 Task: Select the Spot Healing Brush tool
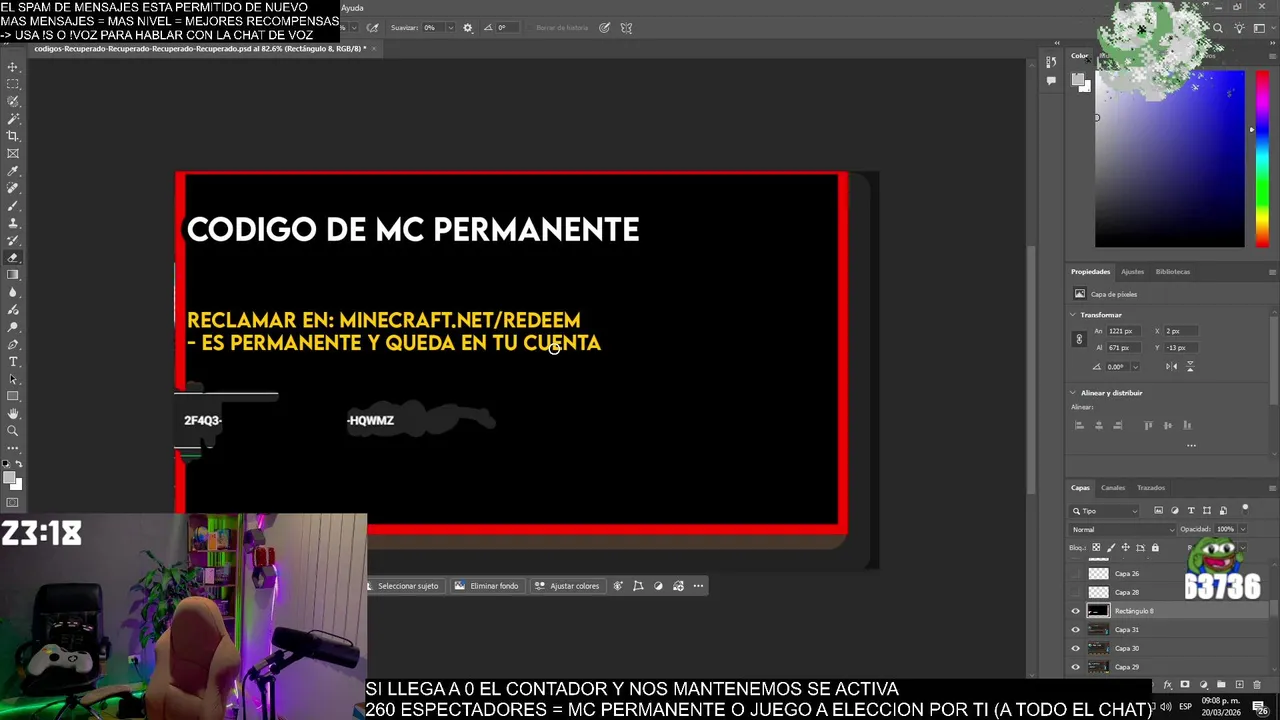tap(13, 188)
